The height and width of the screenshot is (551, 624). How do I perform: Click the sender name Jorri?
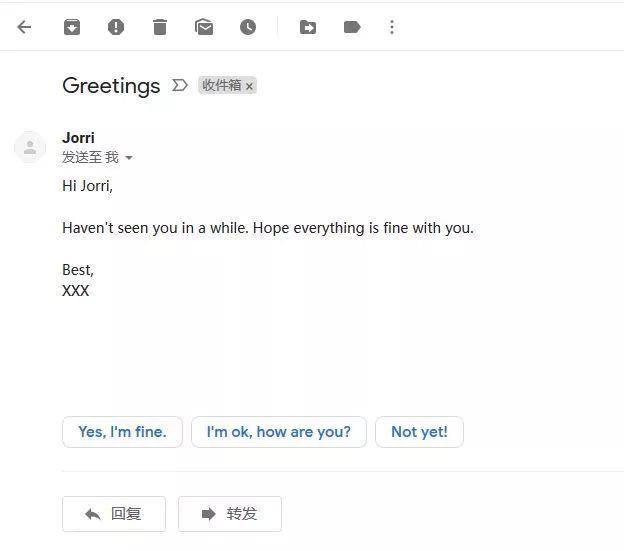click(78, 138)
